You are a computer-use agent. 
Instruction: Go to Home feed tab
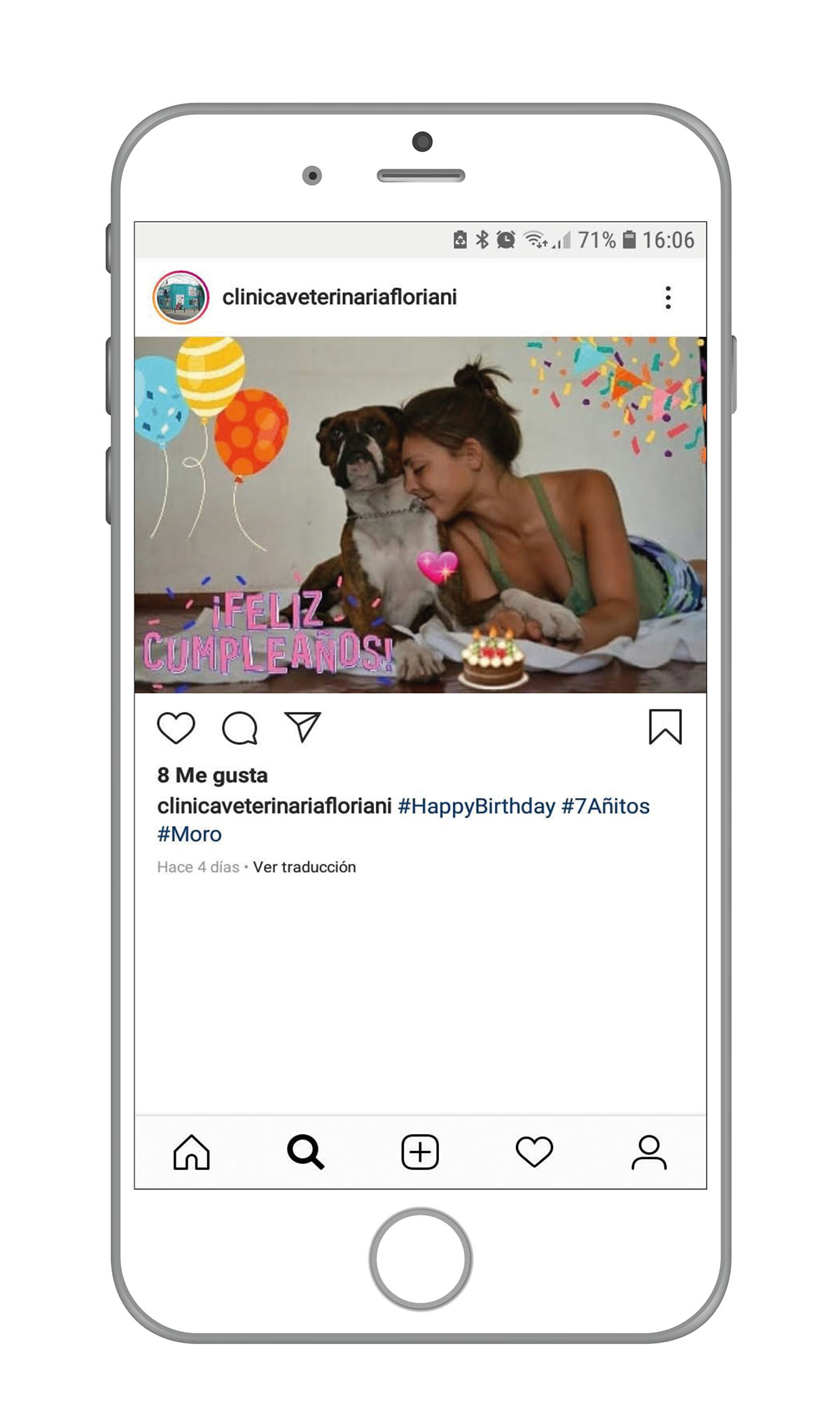point(191,1152)
